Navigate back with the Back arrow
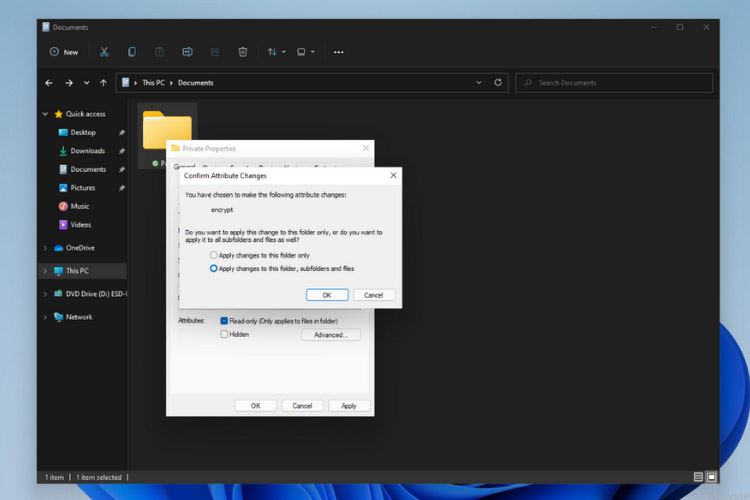Viewport: 750px width, 500px height. click(50, 83)
